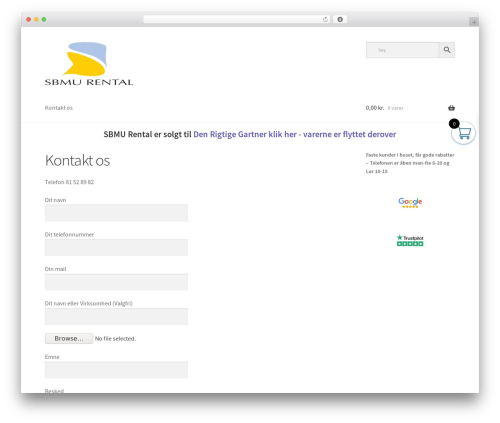Click the Faste kunder sidebar text
The height and width of the screenshot is (423, 500).
[x=410, y=163]
